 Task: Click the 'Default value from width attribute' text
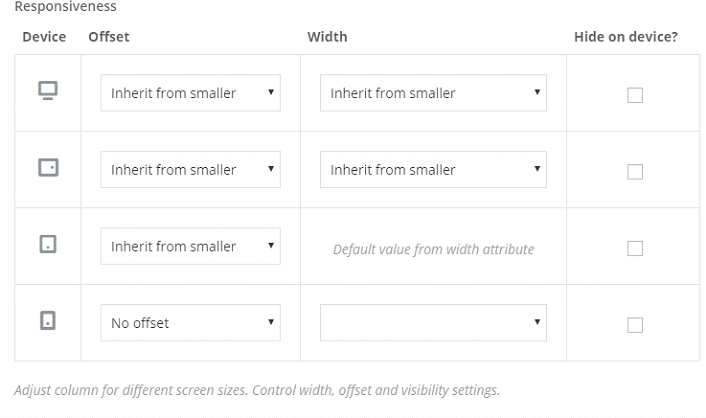pos(433,249)
